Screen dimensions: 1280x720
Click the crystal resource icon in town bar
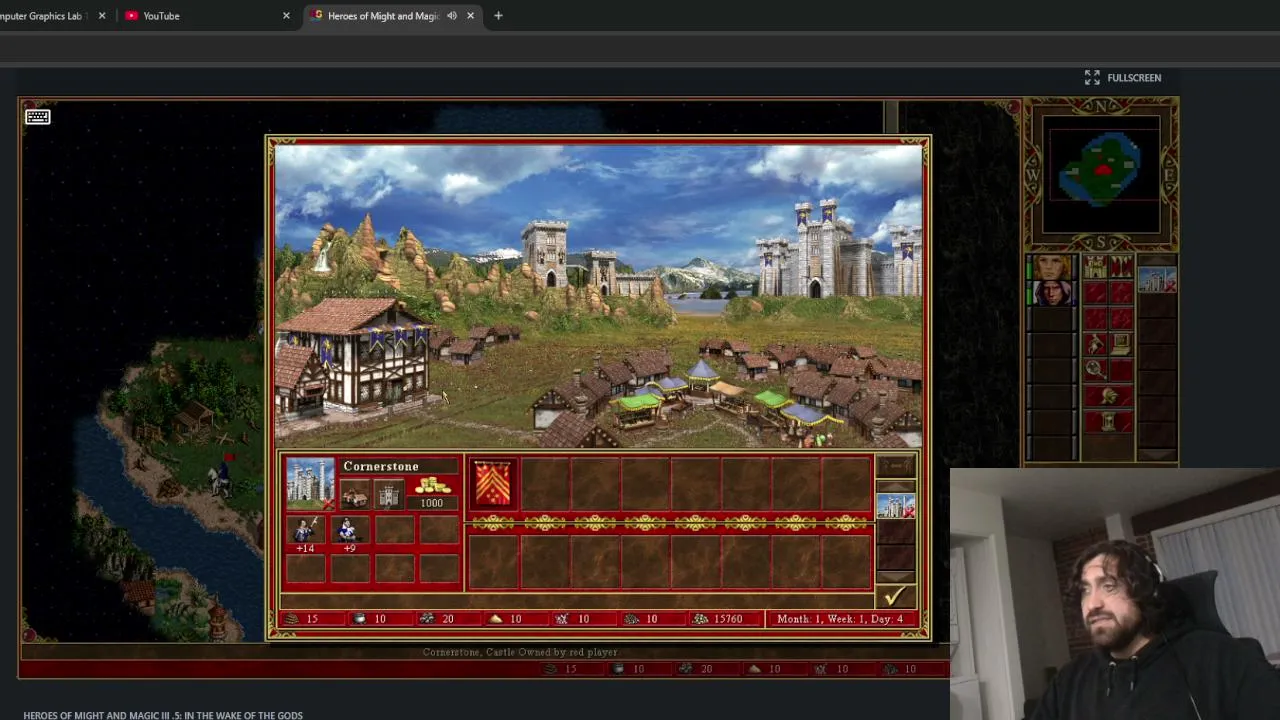coord(562,619)
